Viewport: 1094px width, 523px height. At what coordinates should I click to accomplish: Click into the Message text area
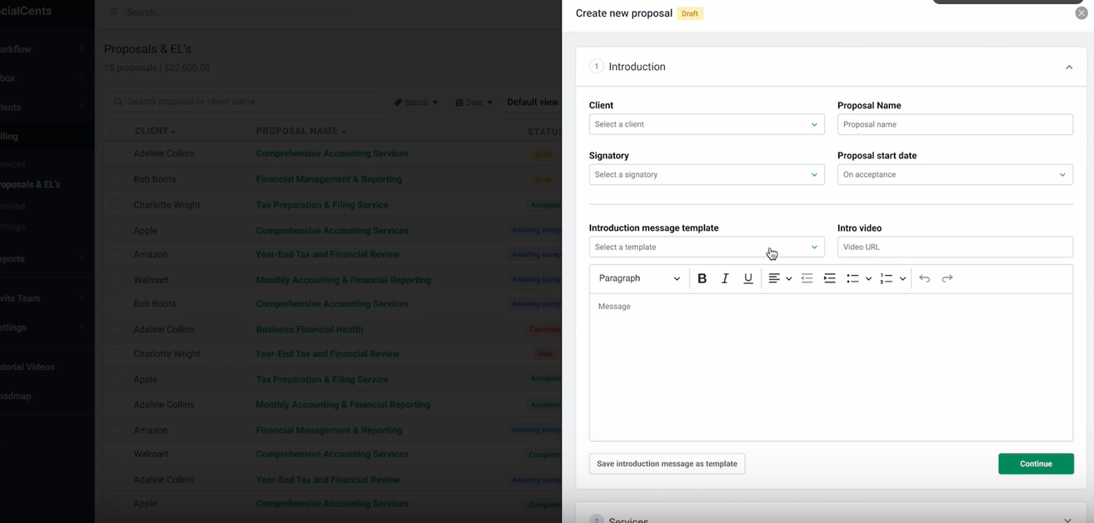[x=831, y=367]
